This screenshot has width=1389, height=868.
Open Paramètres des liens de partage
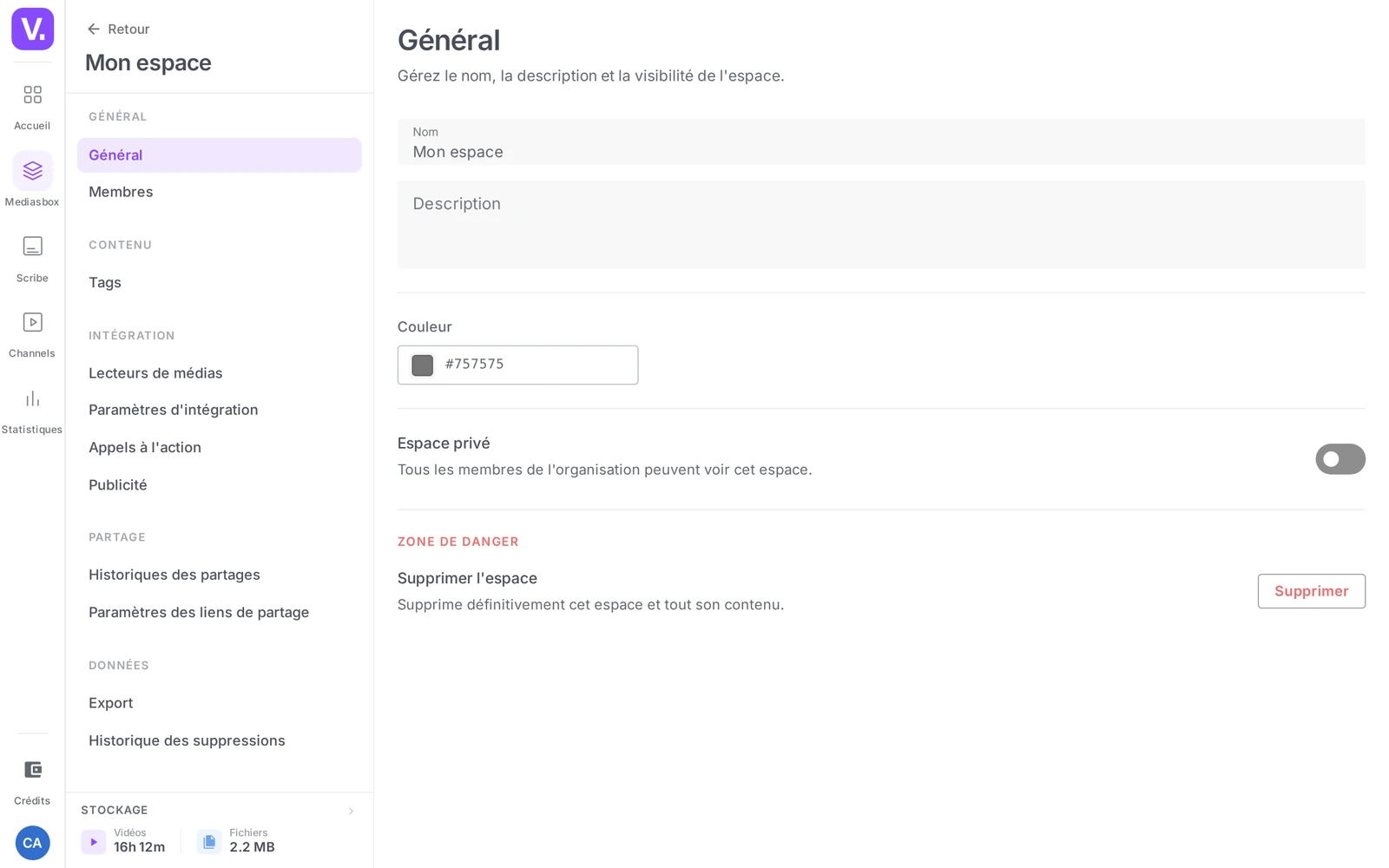click(219, 612)
